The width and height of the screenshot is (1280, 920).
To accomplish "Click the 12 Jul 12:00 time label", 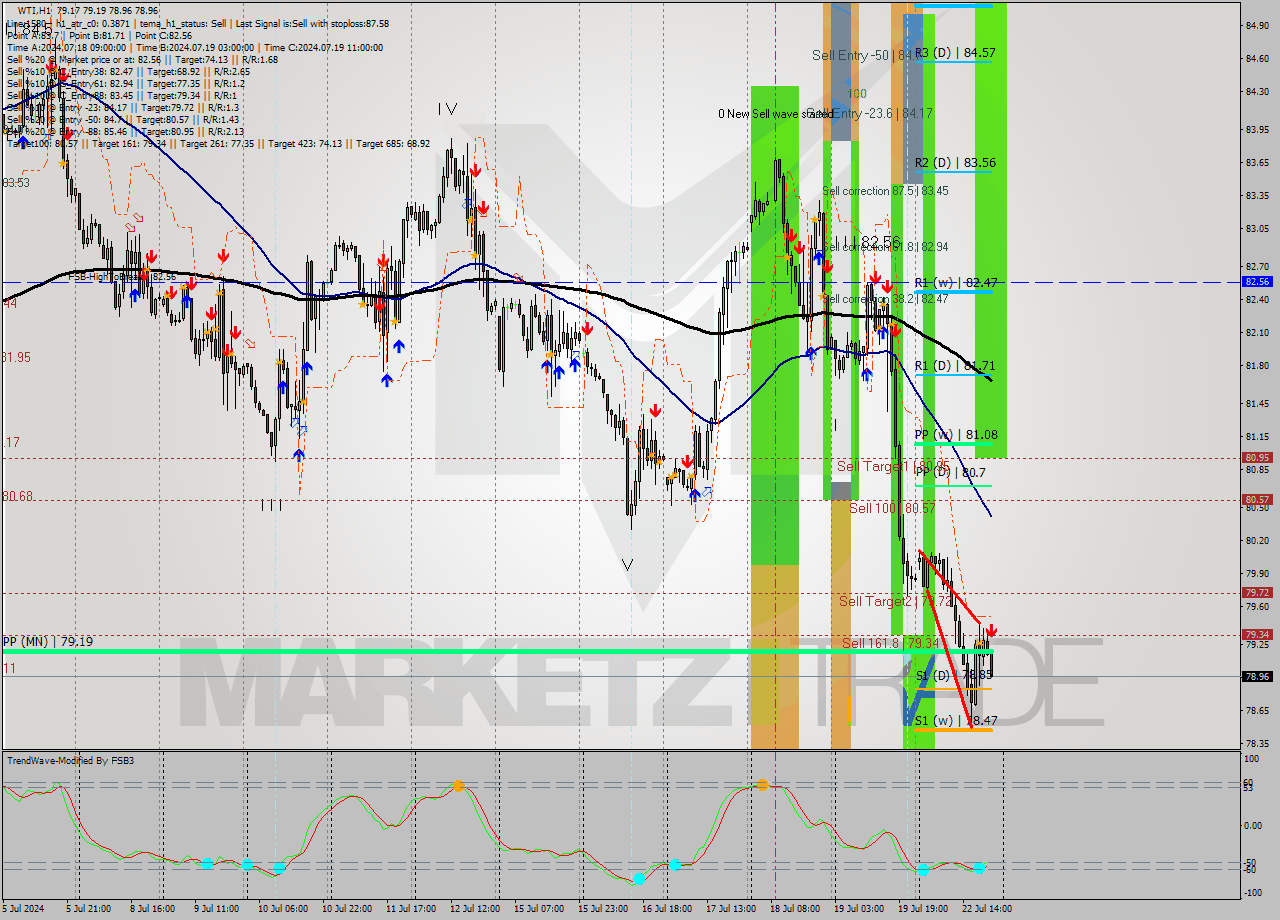I will click(x=475, y=909).
